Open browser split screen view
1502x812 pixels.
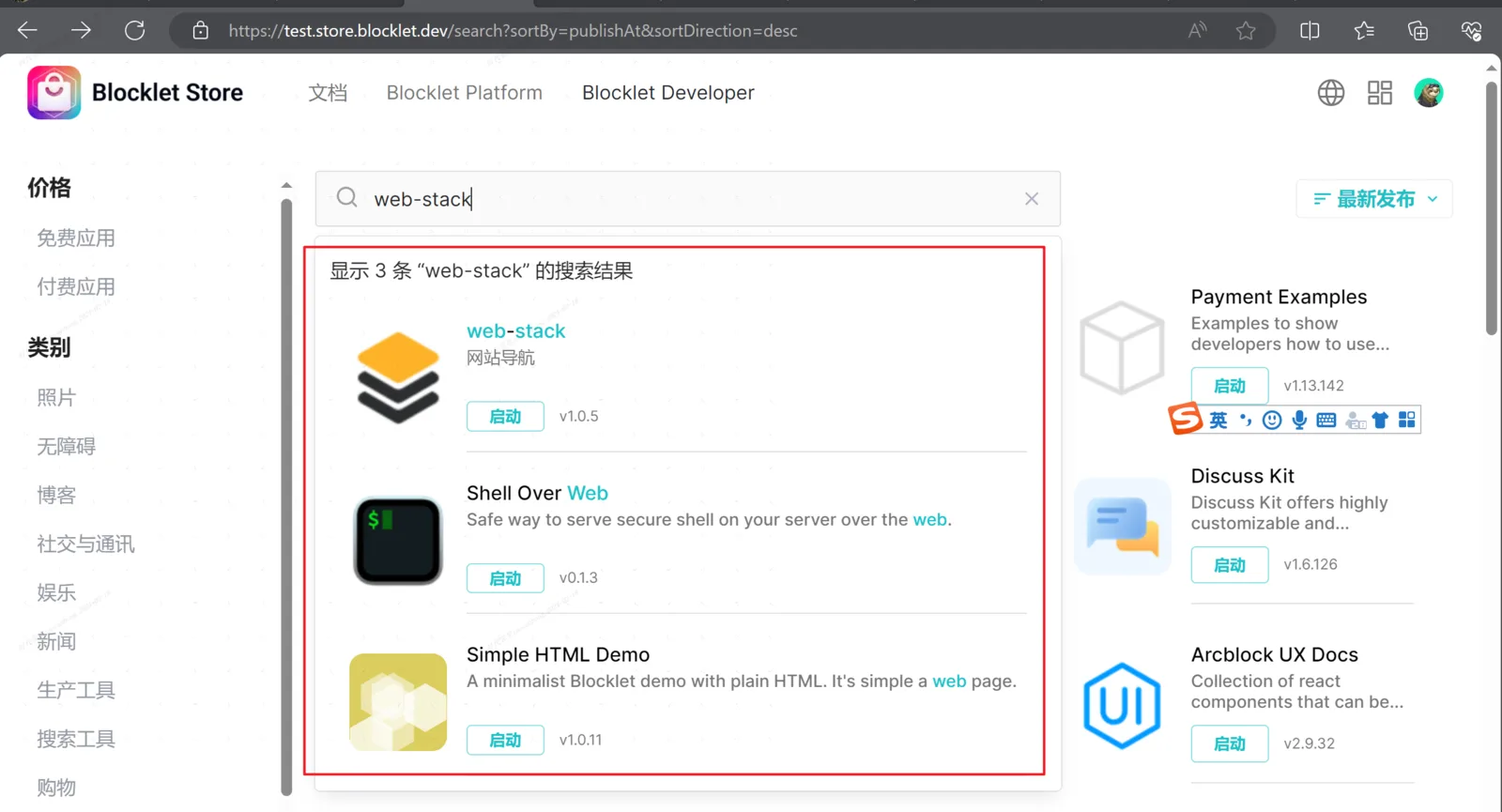[x=1310, y=31]
